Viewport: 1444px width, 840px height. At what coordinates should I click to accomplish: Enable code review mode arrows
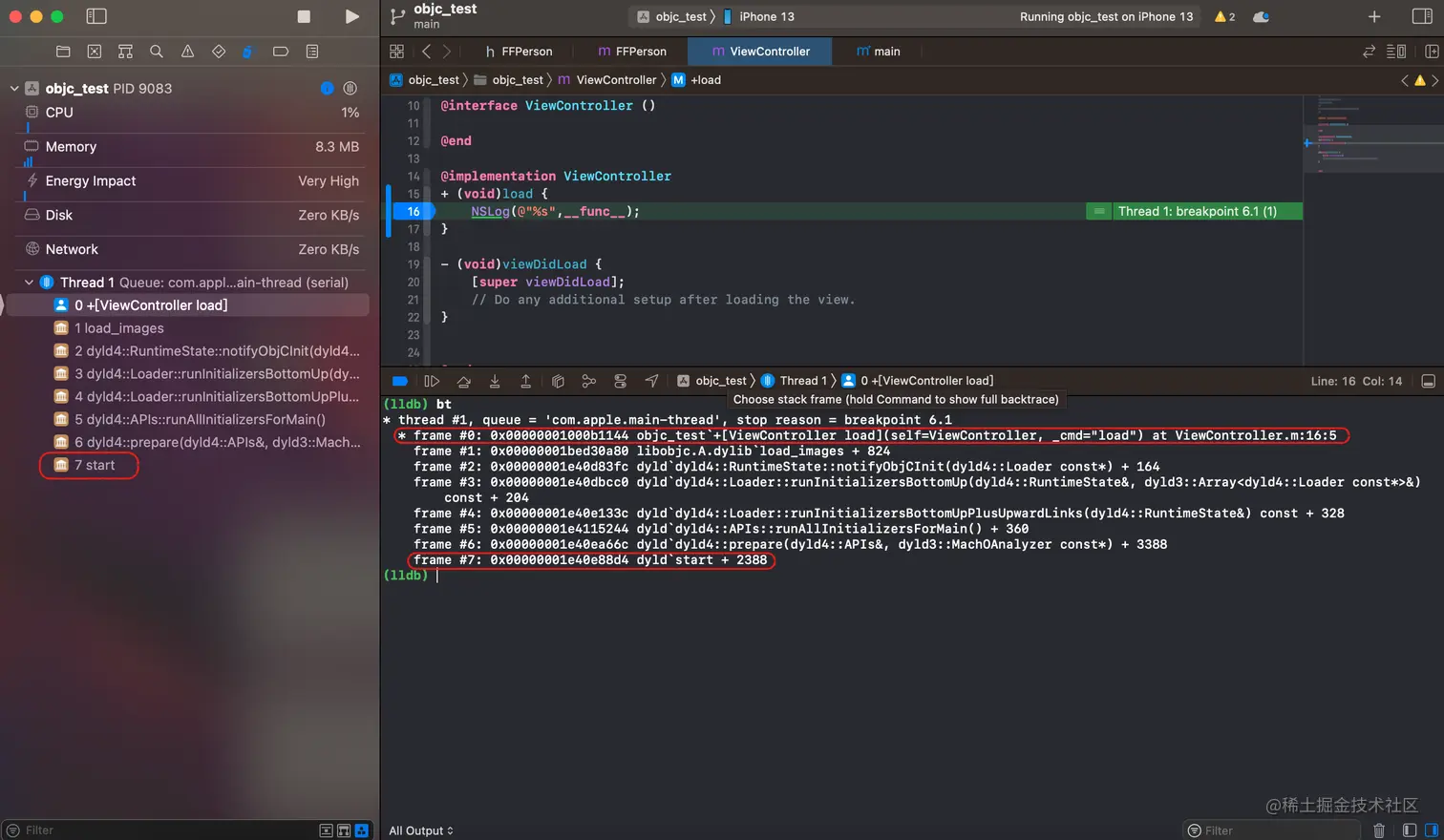click(x=1369, y=52)
